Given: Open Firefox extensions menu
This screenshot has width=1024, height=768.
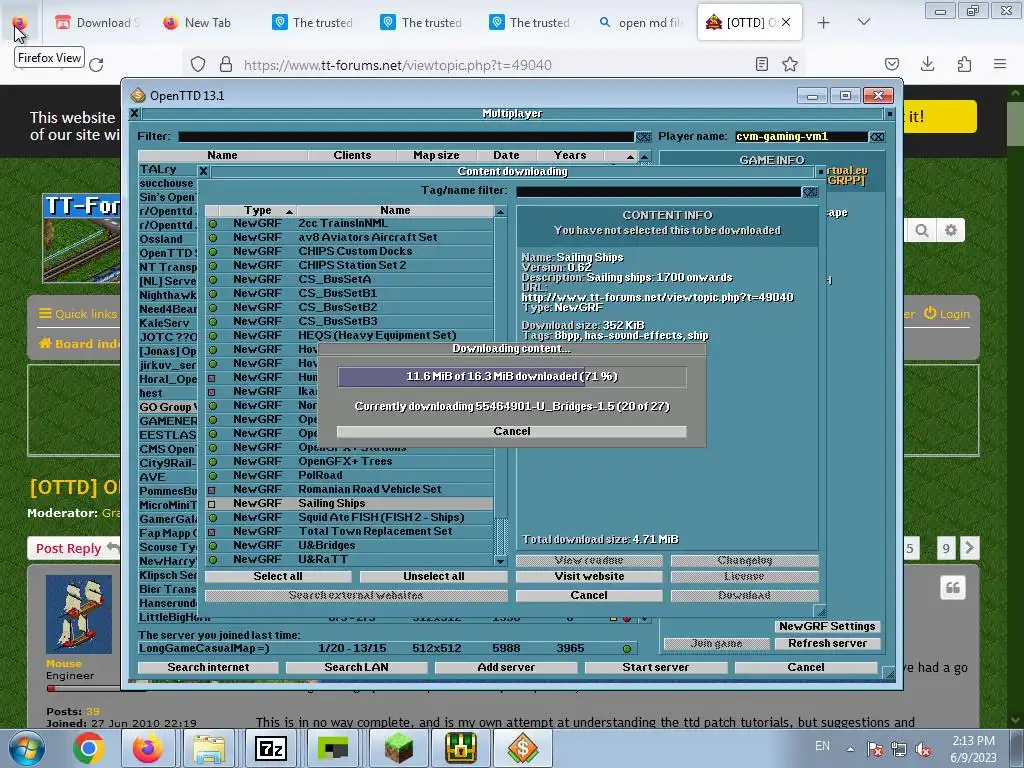Looking at the screenshot, I should (964, 64).
